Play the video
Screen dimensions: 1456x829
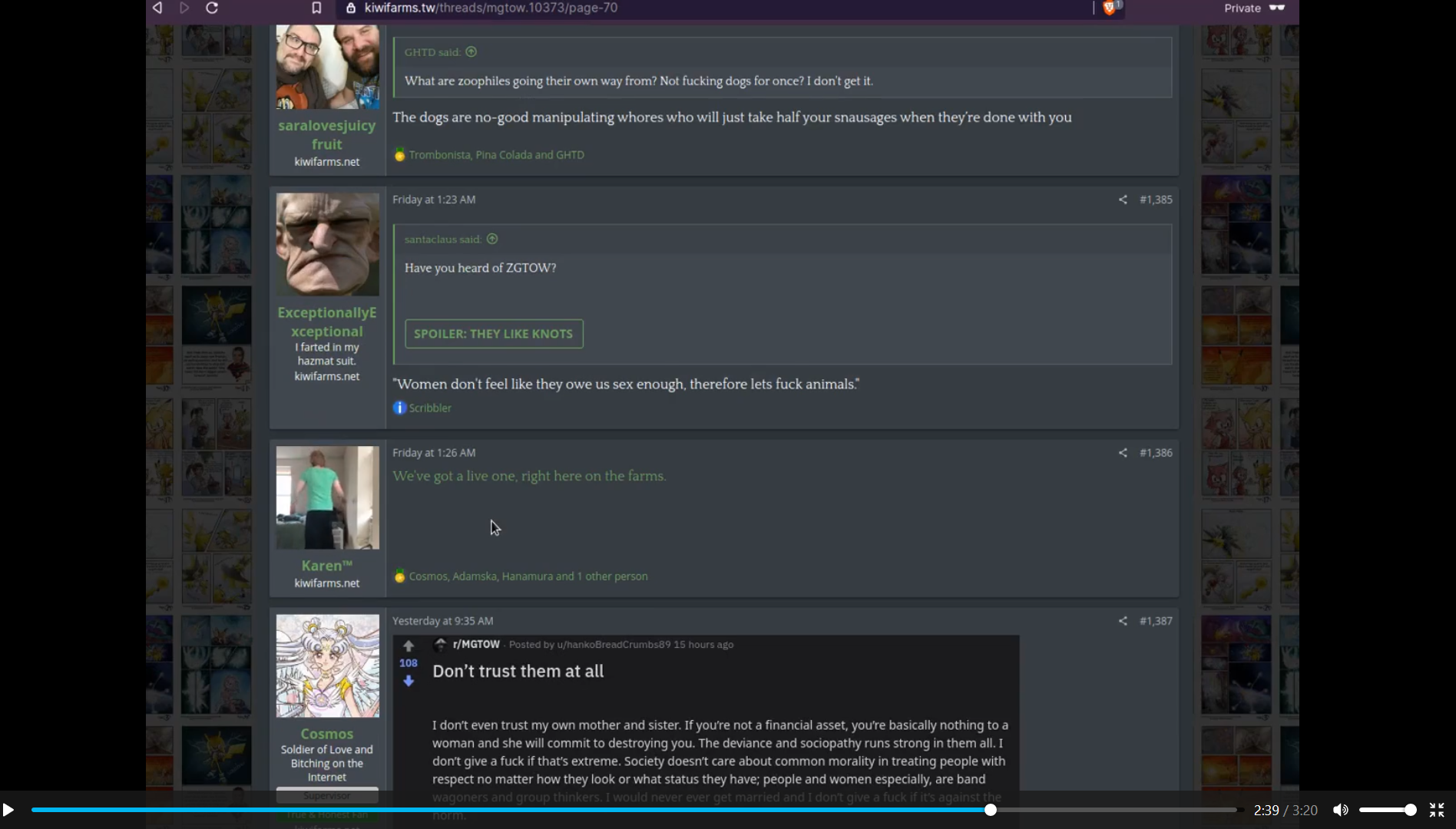tap(8, 810)
